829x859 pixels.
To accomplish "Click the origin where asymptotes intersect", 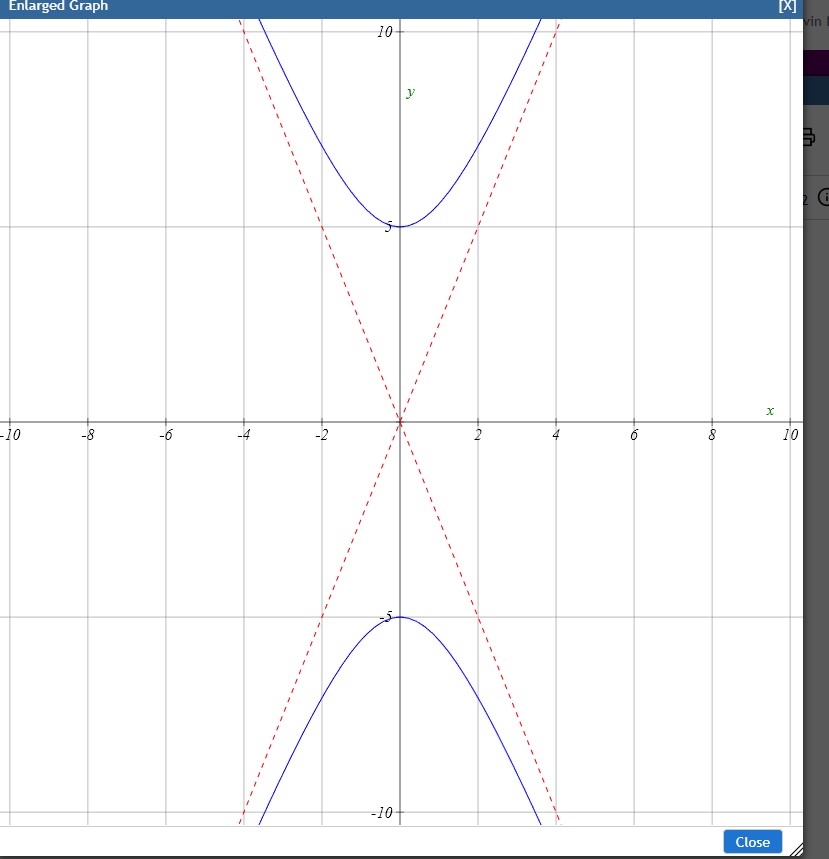I will tap(402, 424).
